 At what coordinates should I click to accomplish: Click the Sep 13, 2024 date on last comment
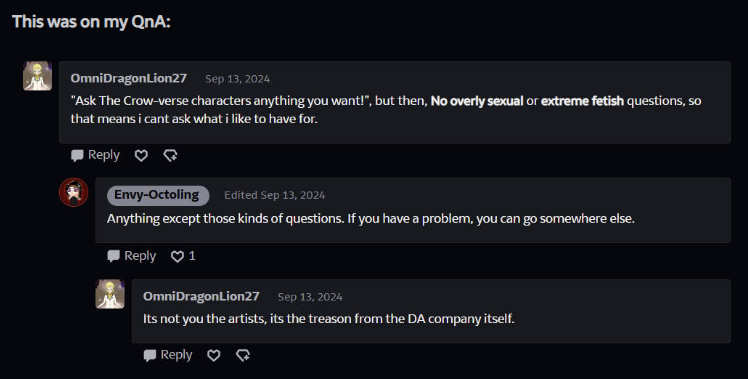[310, 297]
